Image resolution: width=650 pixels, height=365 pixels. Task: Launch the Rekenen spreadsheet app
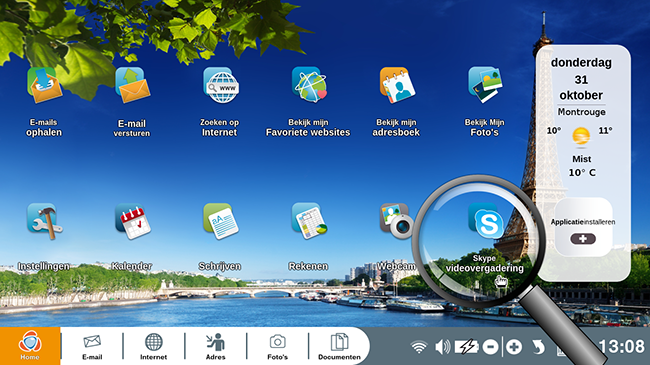(x=309, y=221)
